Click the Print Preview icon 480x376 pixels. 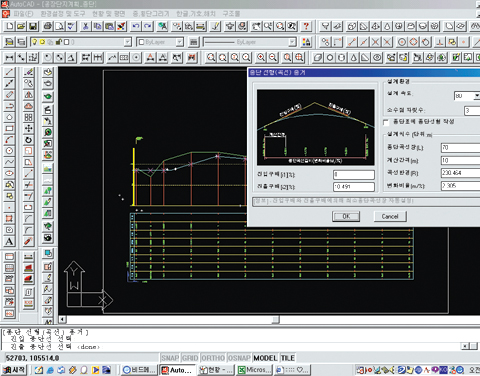pos(59,26)
